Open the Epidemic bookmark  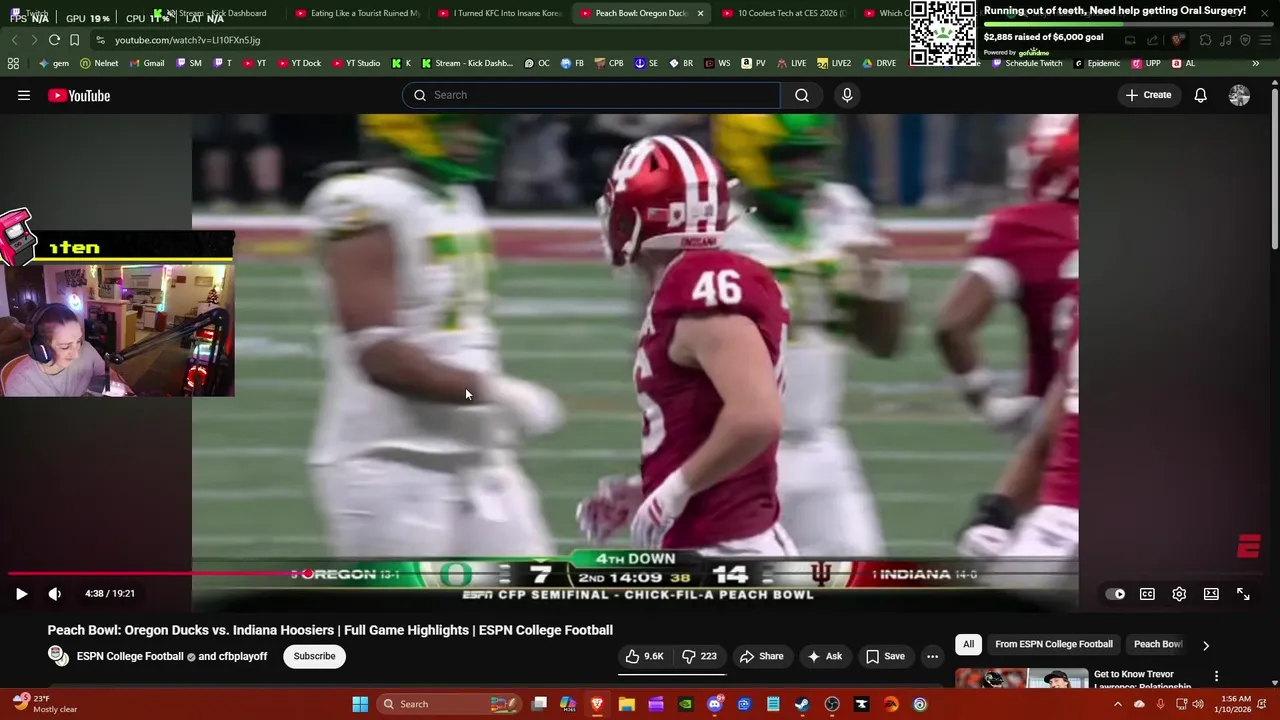tap(1097, 63)
